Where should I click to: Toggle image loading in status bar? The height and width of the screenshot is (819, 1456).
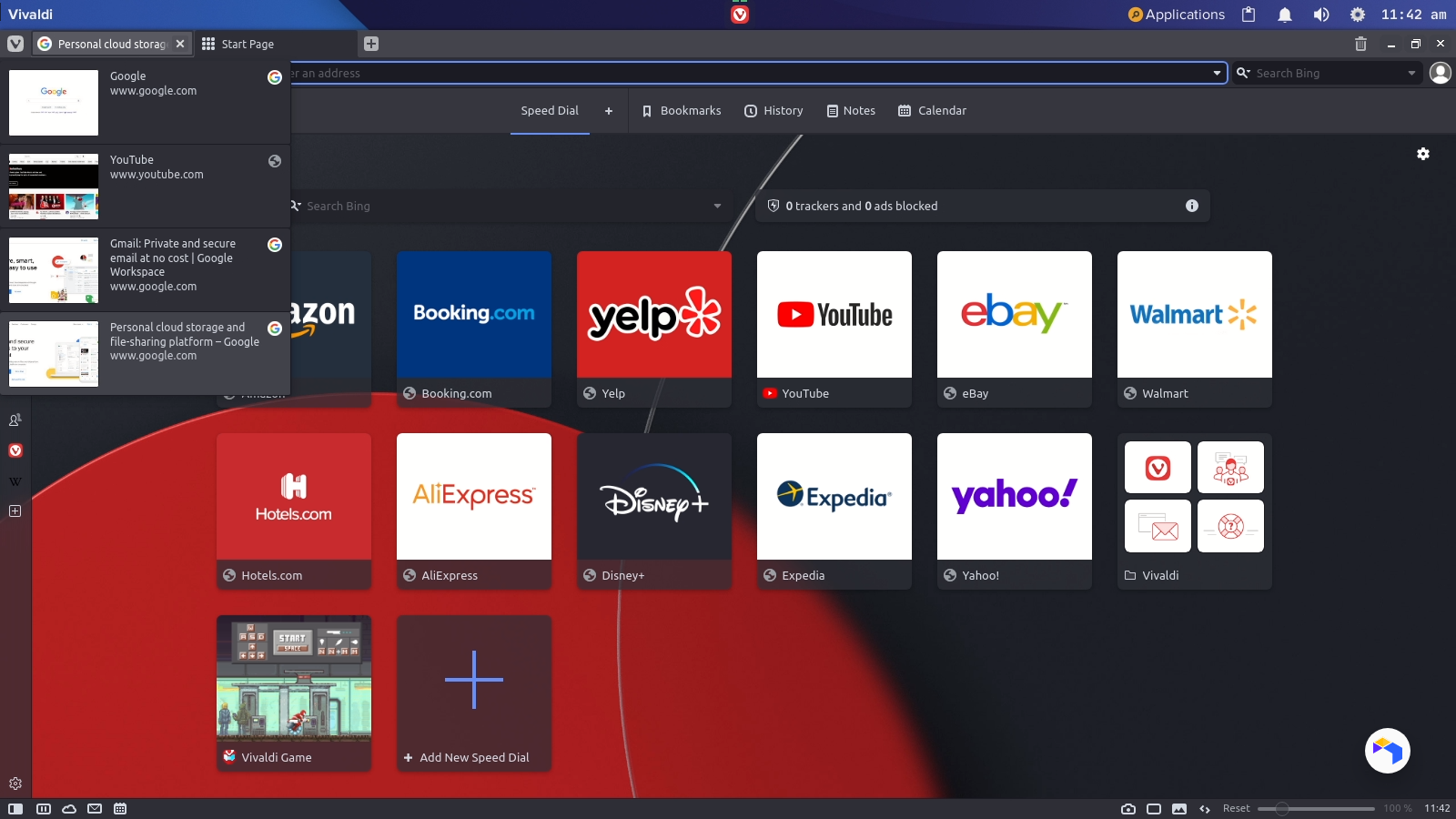tap(1179, 809)
